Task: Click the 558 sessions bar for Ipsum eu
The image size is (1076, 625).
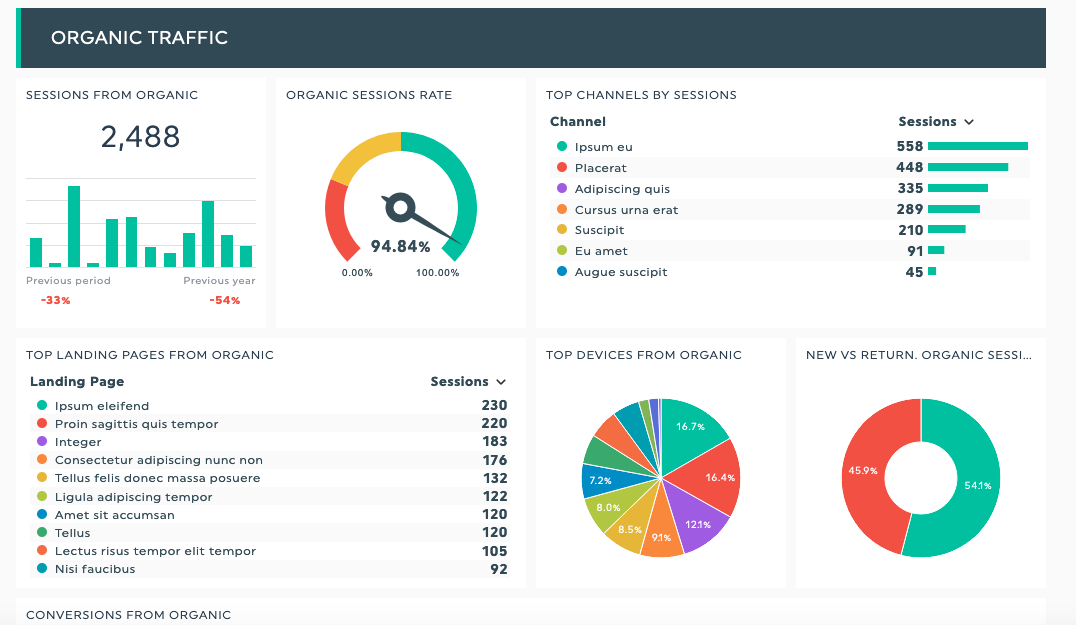Action: (978, 146)
